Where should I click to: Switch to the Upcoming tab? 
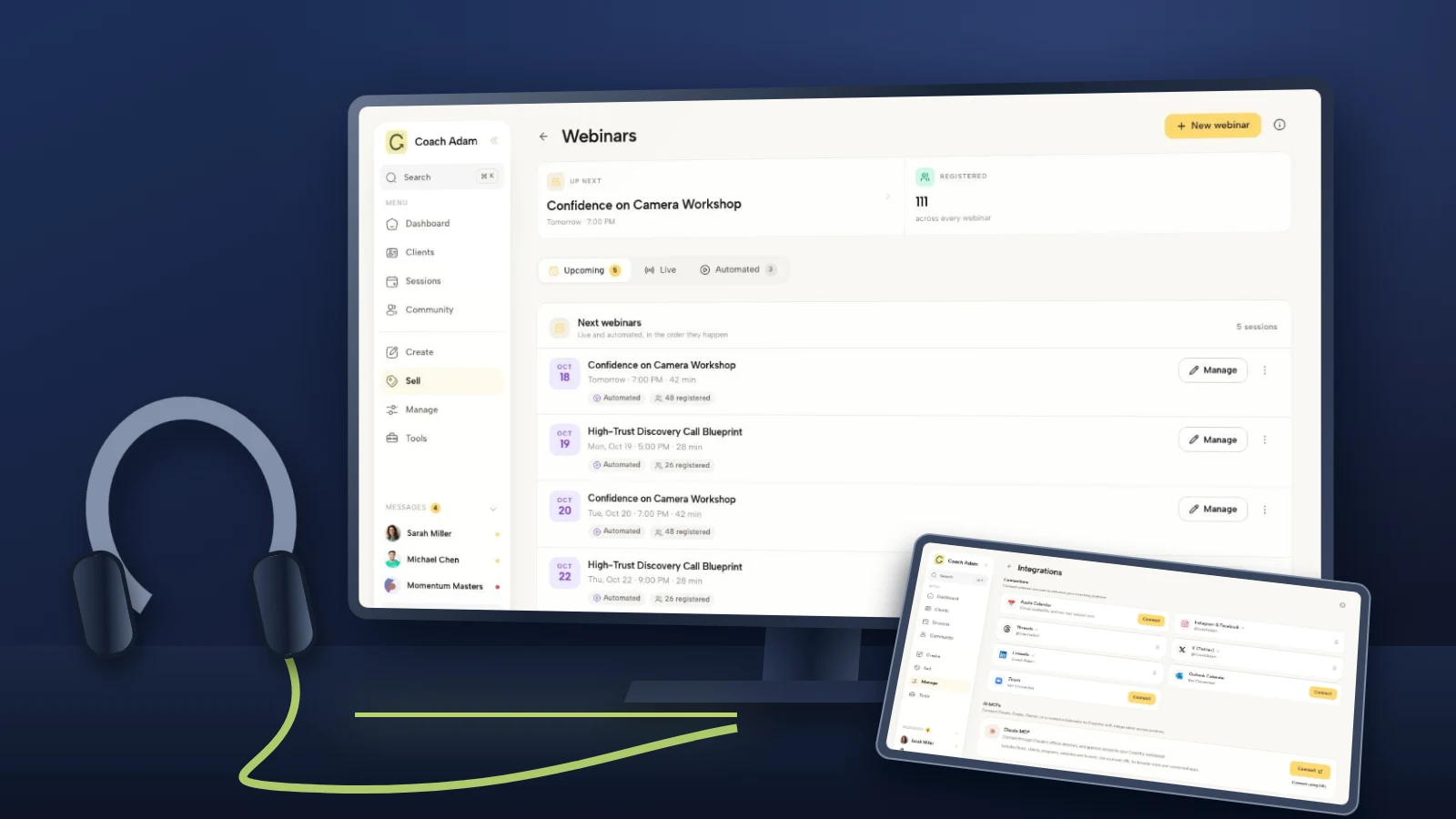[x=583, y=270]
